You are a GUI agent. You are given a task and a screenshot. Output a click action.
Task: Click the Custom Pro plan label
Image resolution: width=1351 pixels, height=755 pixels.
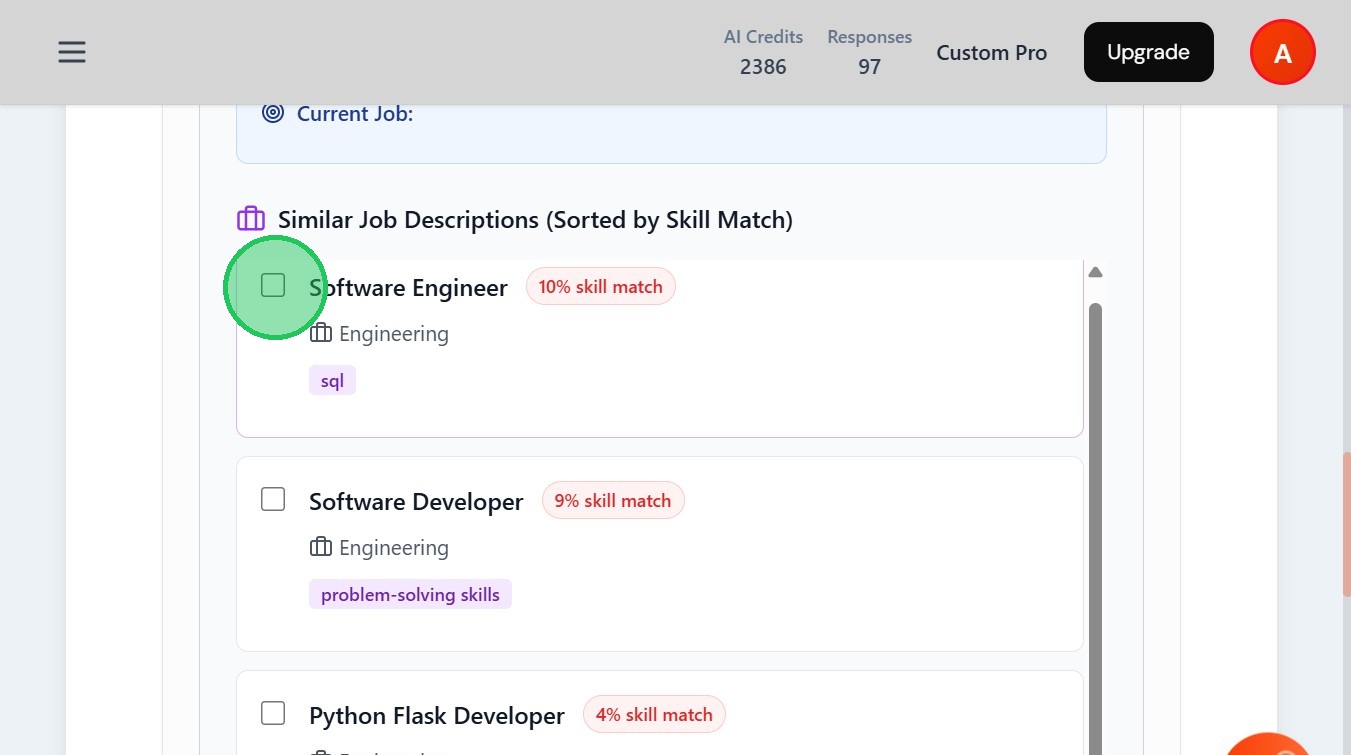991,53
